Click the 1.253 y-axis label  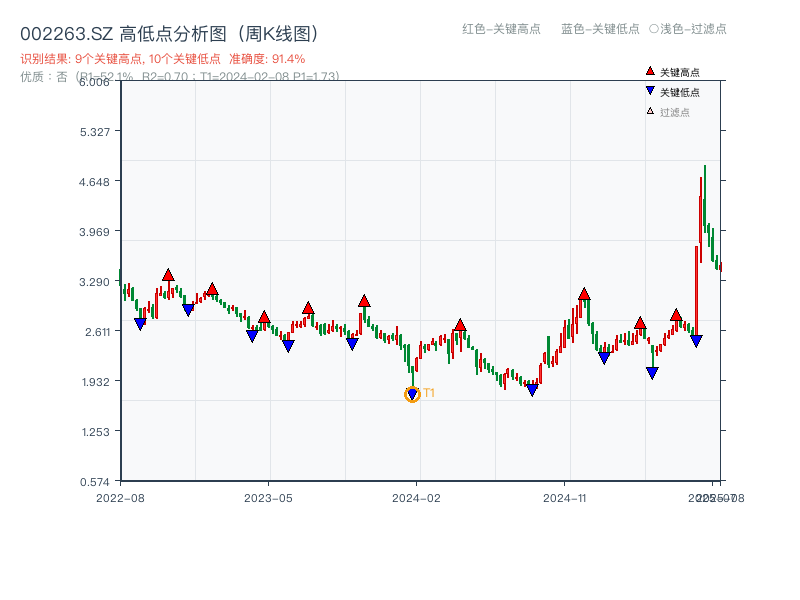[96, 432]
